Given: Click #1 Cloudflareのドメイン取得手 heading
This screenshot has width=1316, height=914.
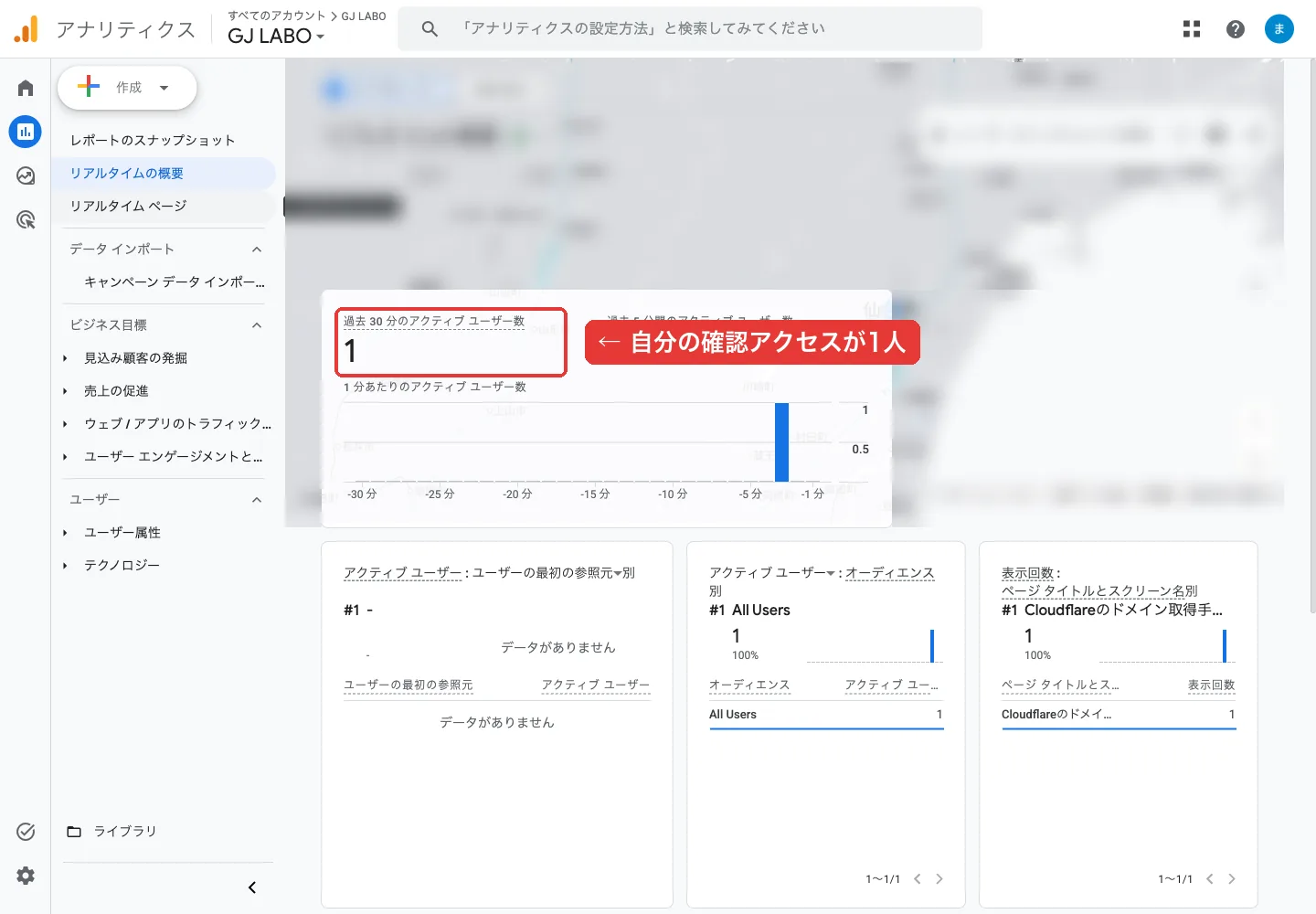Looking at the screenshot, I should 1111,611.
